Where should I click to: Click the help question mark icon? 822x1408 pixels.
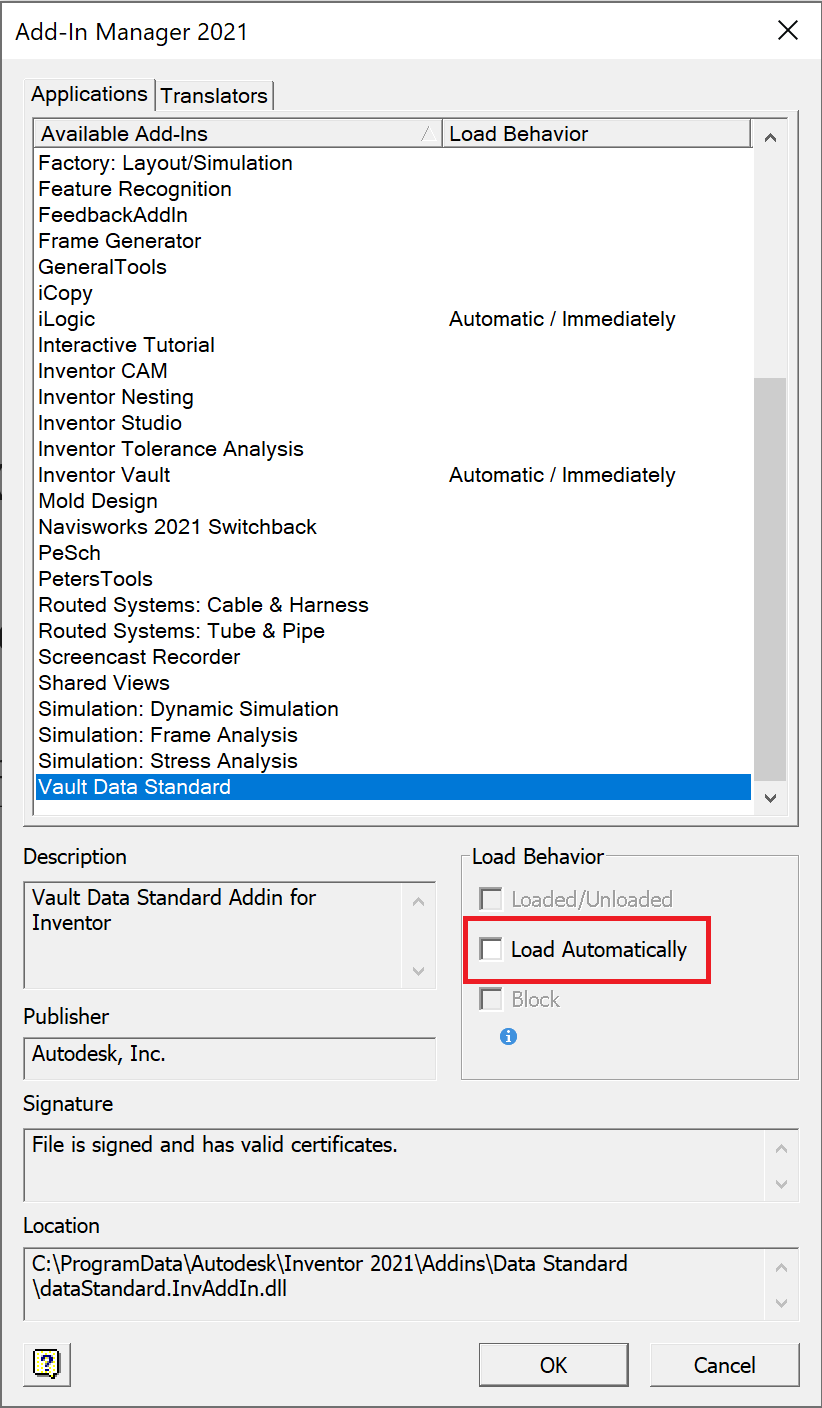click(x=47, y=1363)
